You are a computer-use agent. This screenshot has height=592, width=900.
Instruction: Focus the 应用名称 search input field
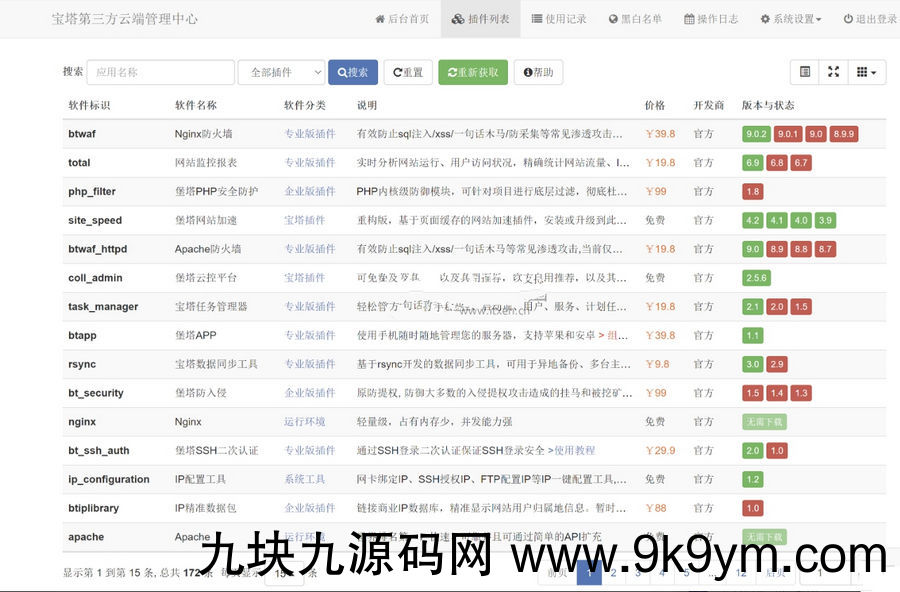point(160,72)
